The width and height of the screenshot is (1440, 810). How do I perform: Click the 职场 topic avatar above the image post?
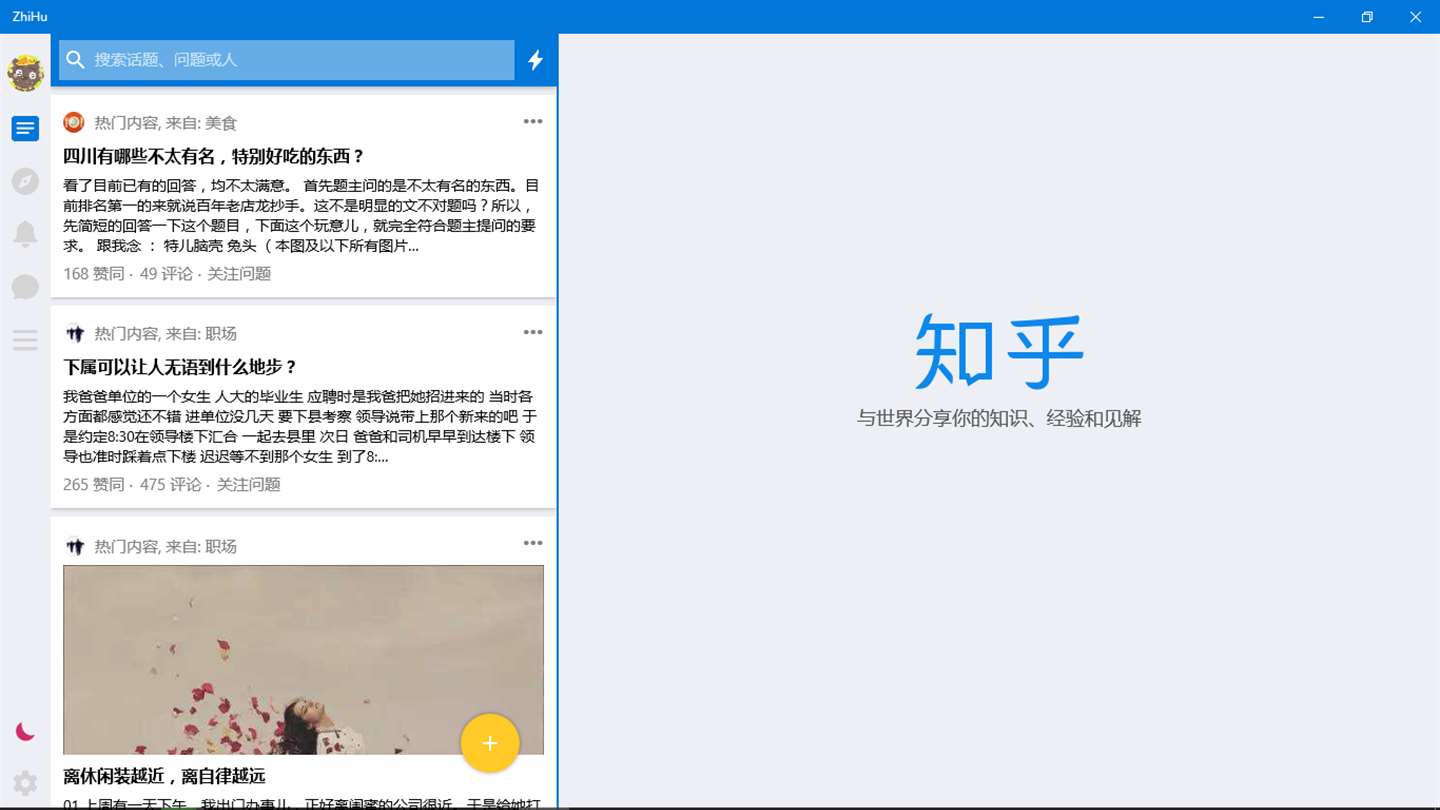click(x=74, y=546)
